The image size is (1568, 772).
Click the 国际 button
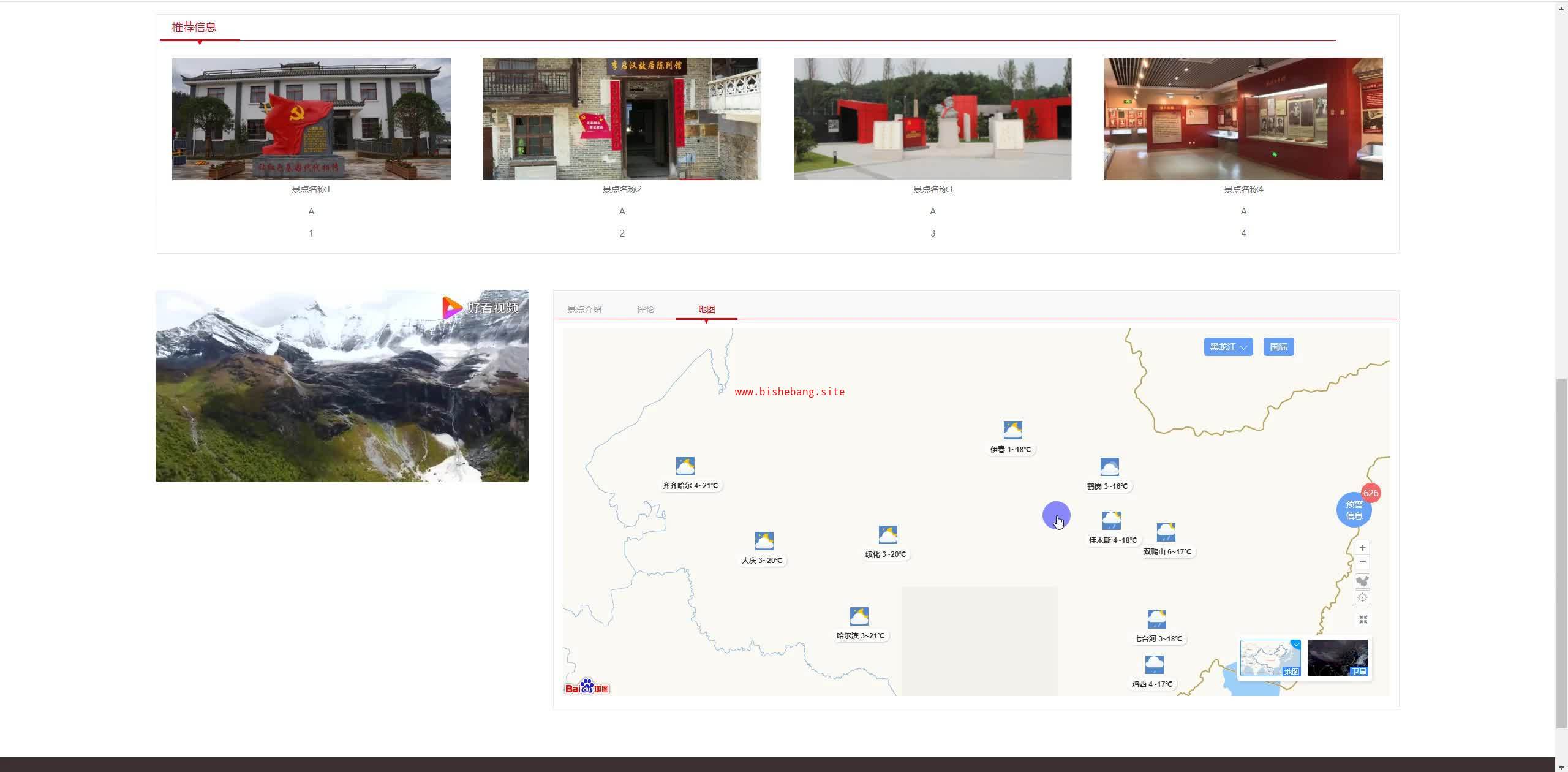[x=1278, y=347]
